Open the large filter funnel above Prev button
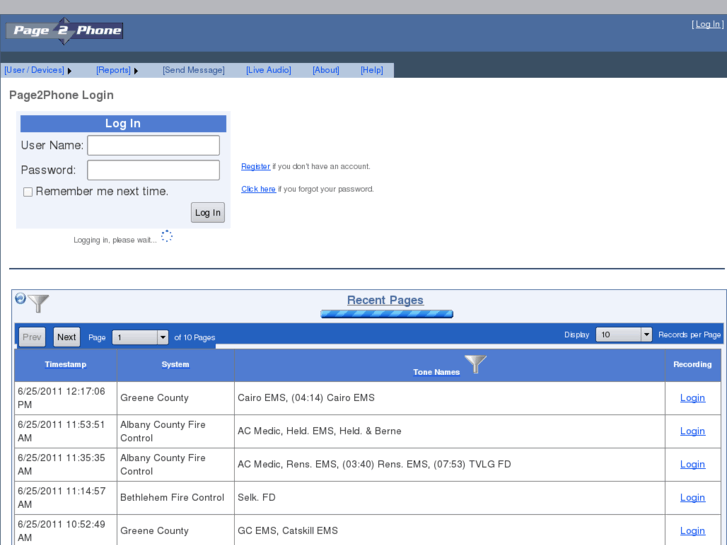This screenshot has width=727, height=545. (x=38, y=303)
